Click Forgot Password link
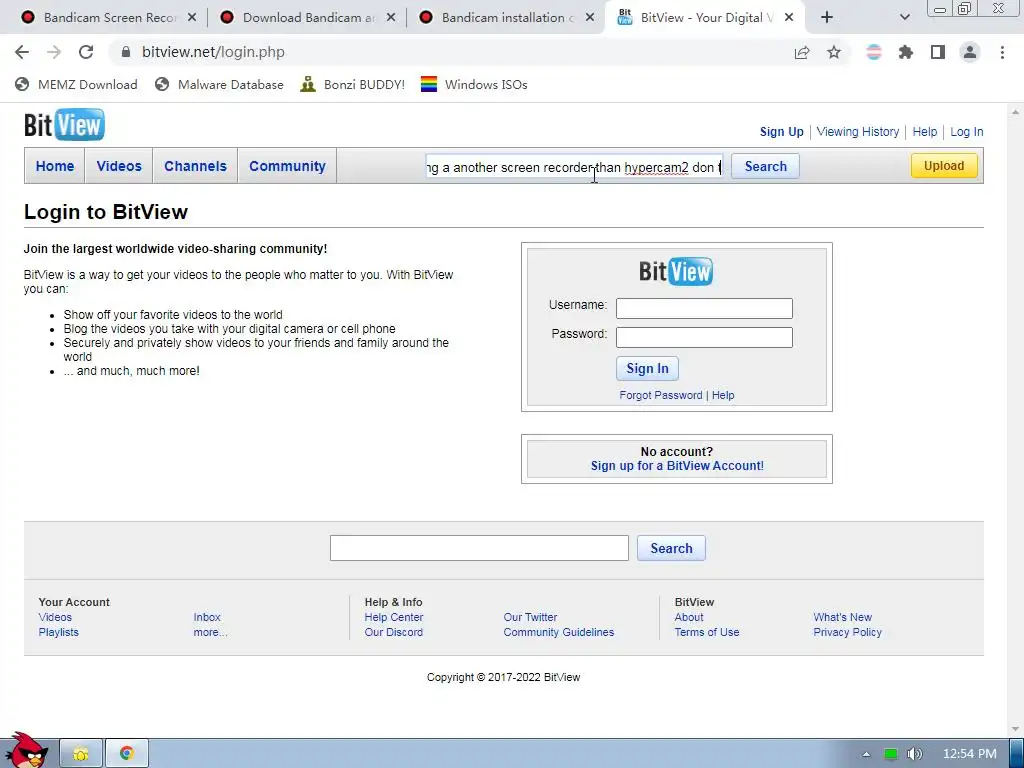1024x768 pixels. (661, 395)
